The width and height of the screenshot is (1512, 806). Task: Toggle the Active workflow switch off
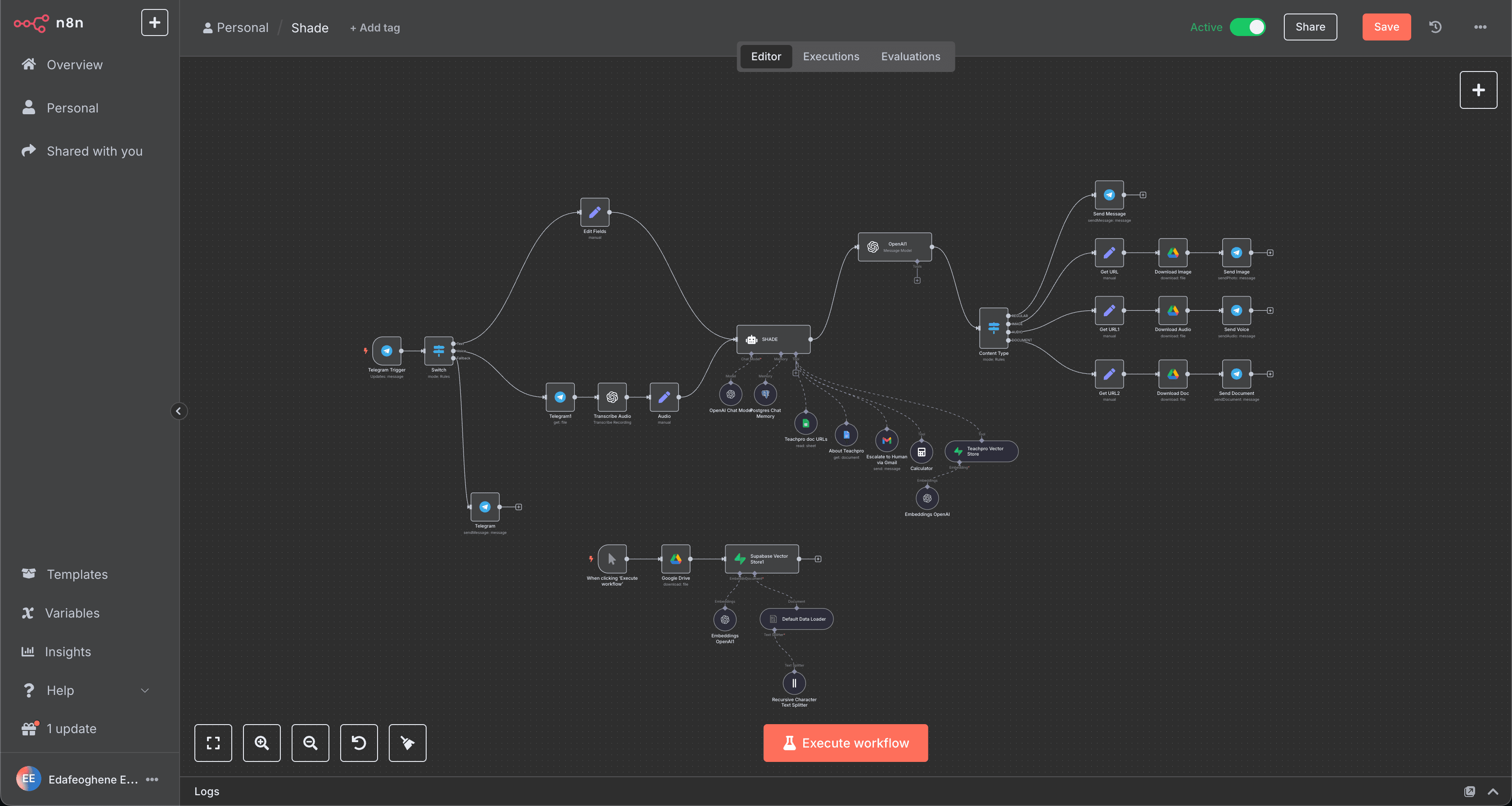click(x=1247, y=27)
